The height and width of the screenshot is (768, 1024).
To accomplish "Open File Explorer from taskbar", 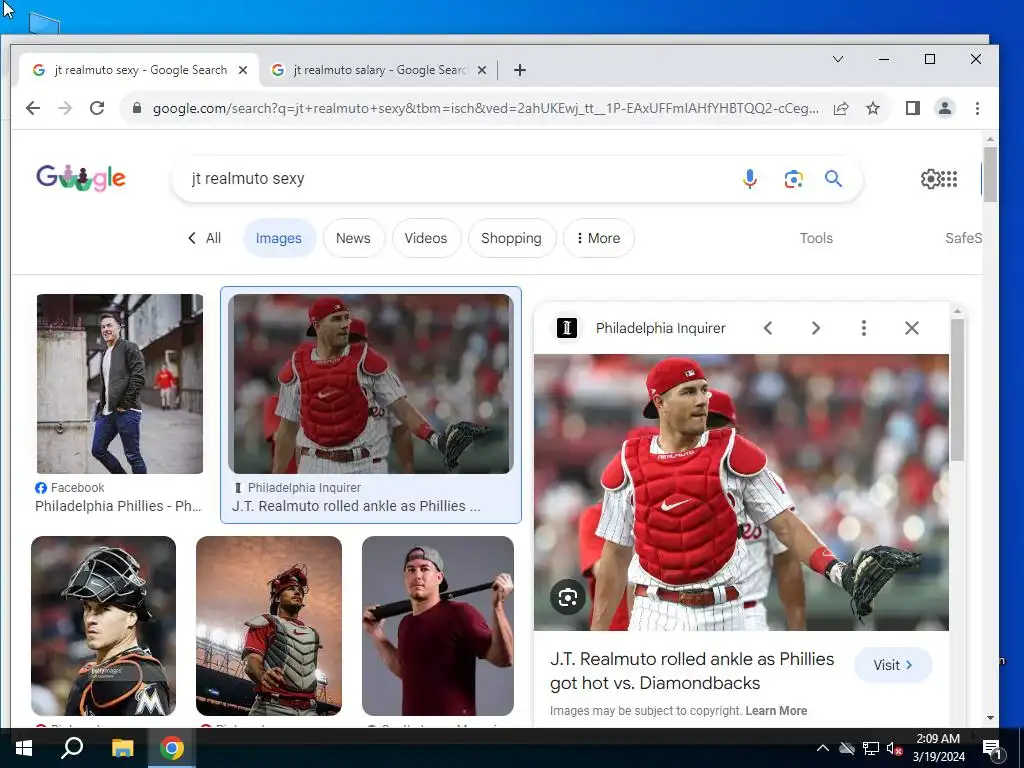I will pyautogui.click(x=122, y=748).
